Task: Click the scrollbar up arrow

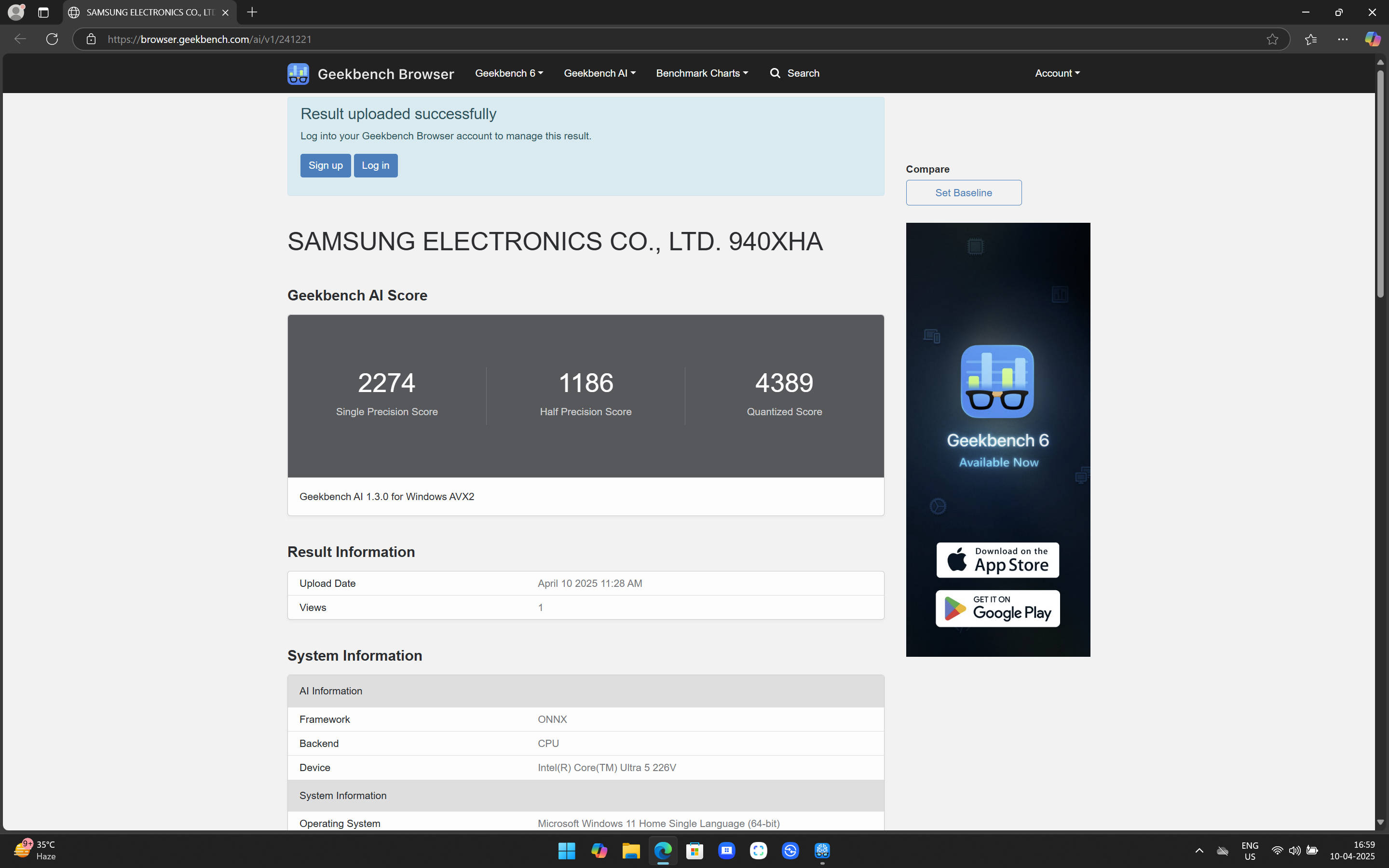Action: coord(1380,62)
